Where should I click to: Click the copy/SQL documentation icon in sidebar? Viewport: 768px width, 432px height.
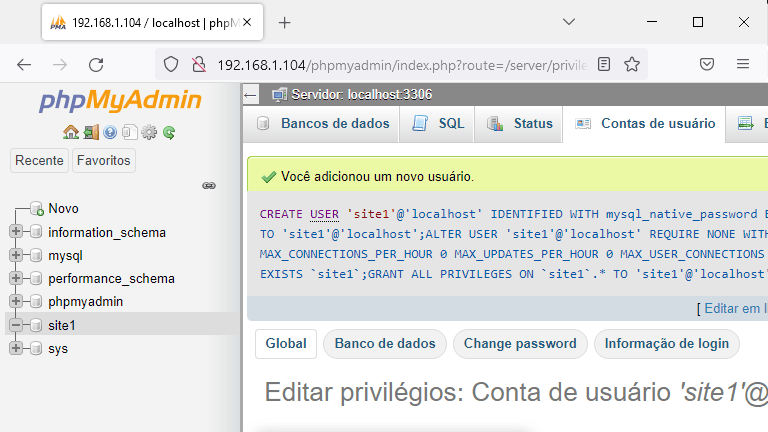[x=129, y=132]
